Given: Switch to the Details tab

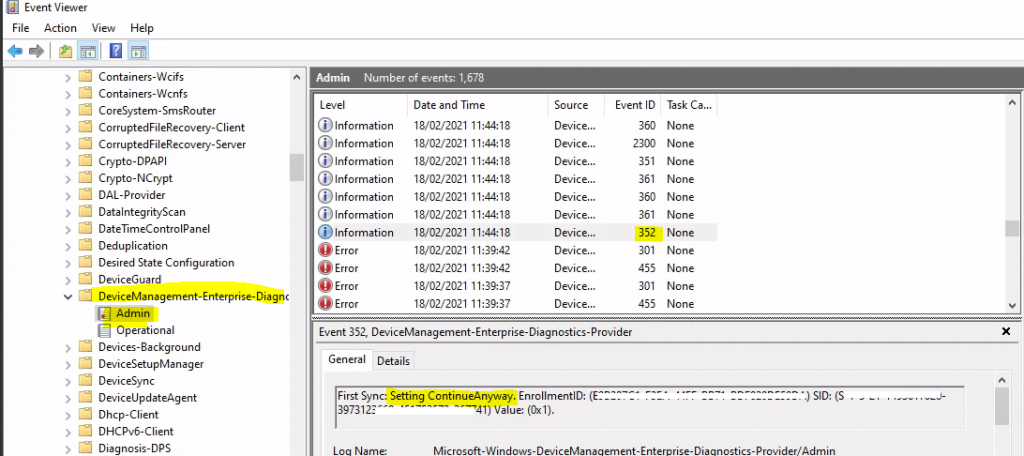Looking at the screenshot, I should [393, 361].
